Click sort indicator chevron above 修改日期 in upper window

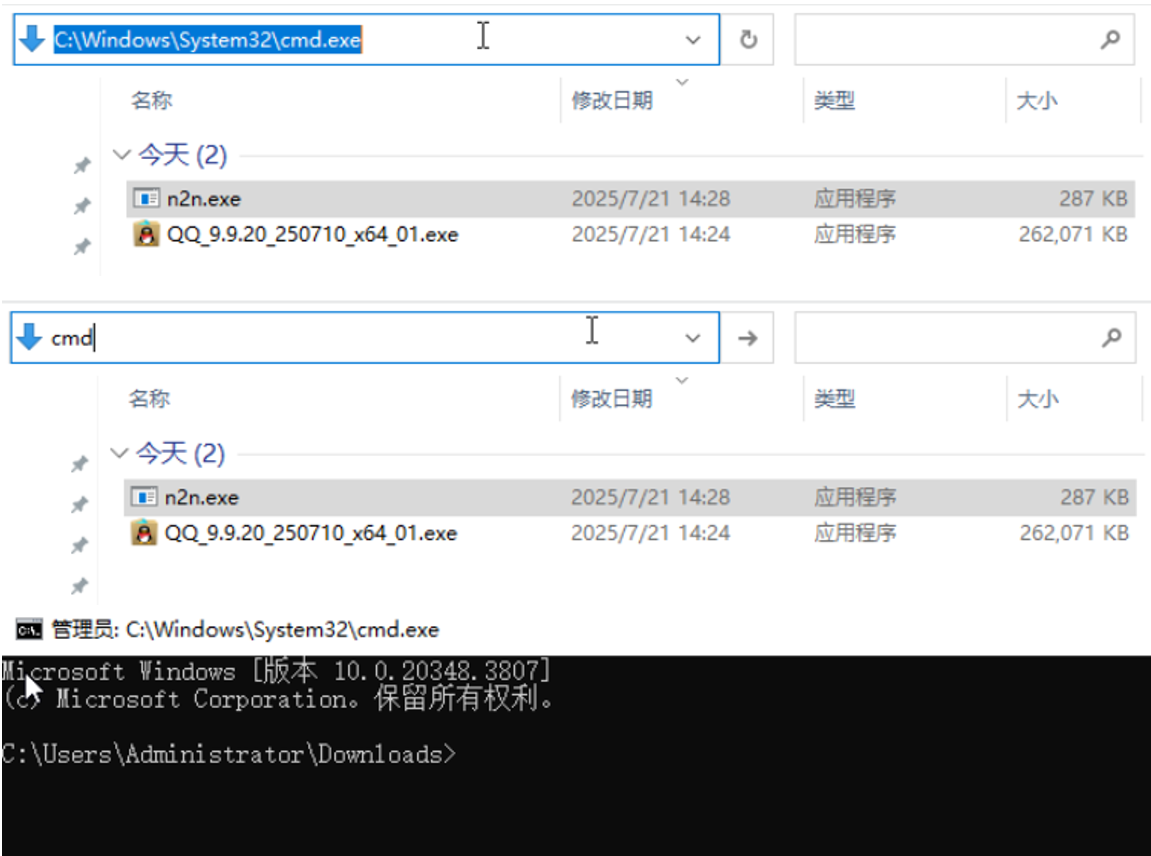coord(682,81)
